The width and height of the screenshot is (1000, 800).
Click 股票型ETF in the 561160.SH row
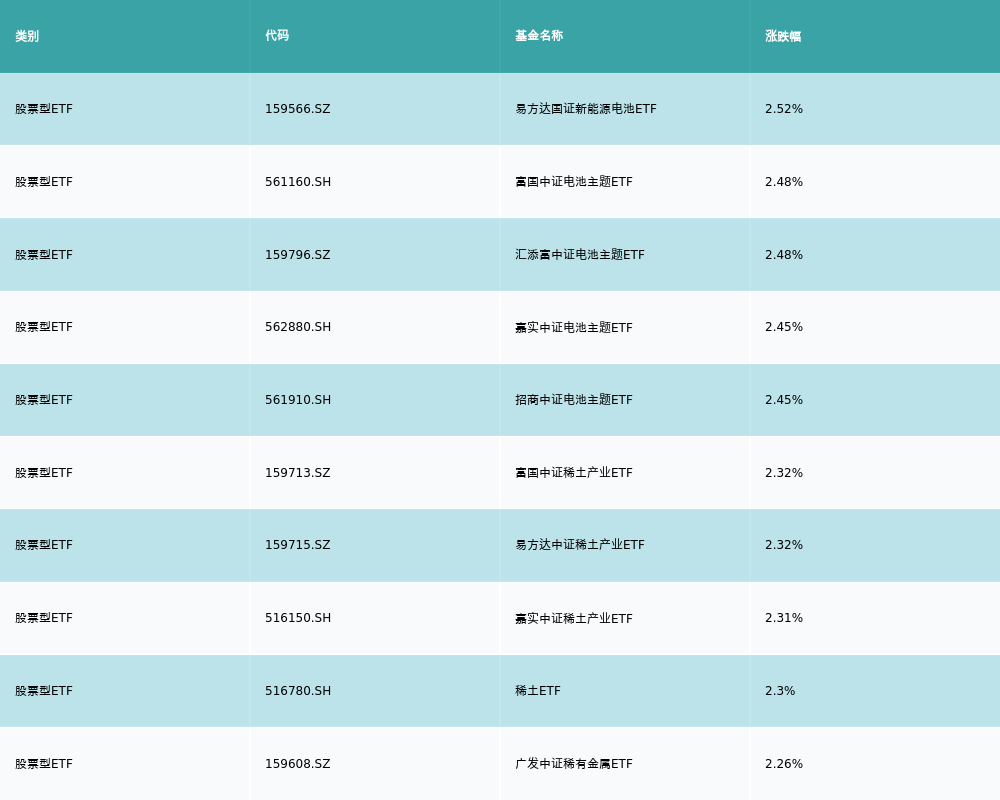pos(44,182)
